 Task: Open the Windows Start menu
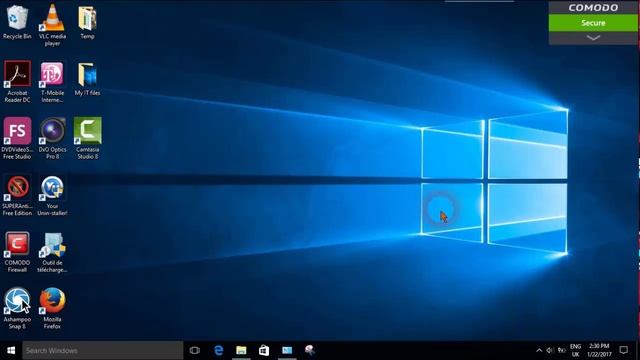pos(11,350)
